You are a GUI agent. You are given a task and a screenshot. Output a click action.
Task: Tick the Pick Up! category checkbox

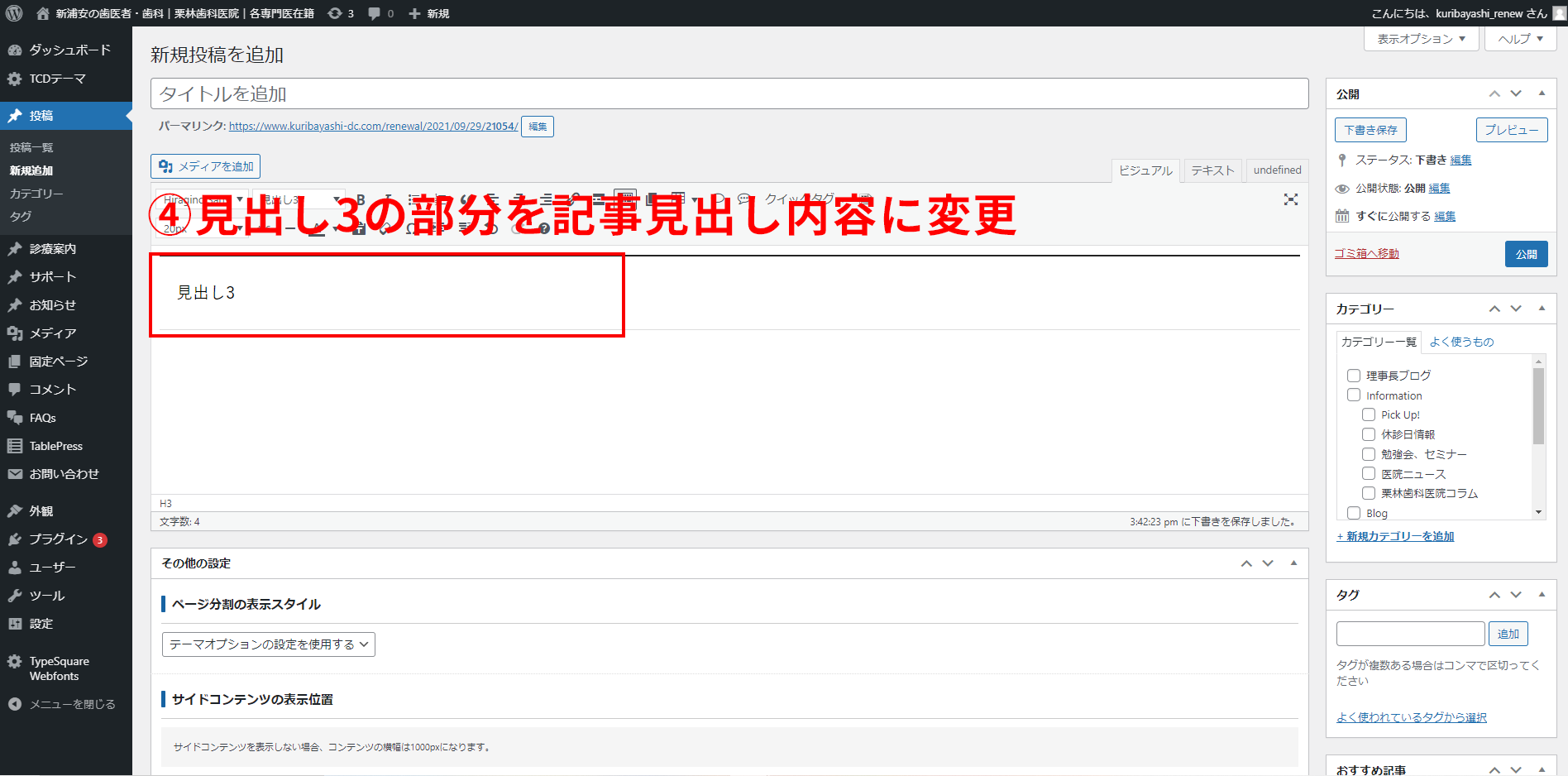(1369, 414)
